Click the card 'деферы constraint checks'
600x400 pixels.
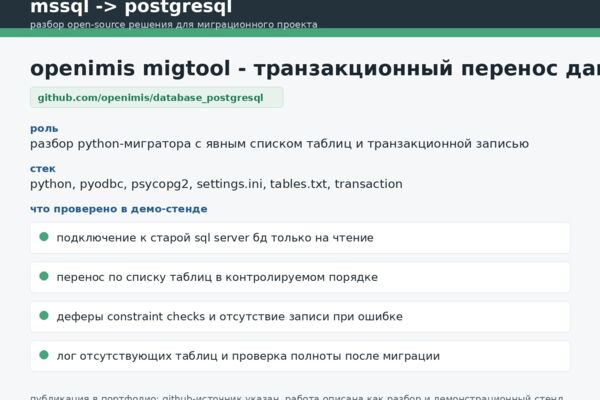click(300, 317)
